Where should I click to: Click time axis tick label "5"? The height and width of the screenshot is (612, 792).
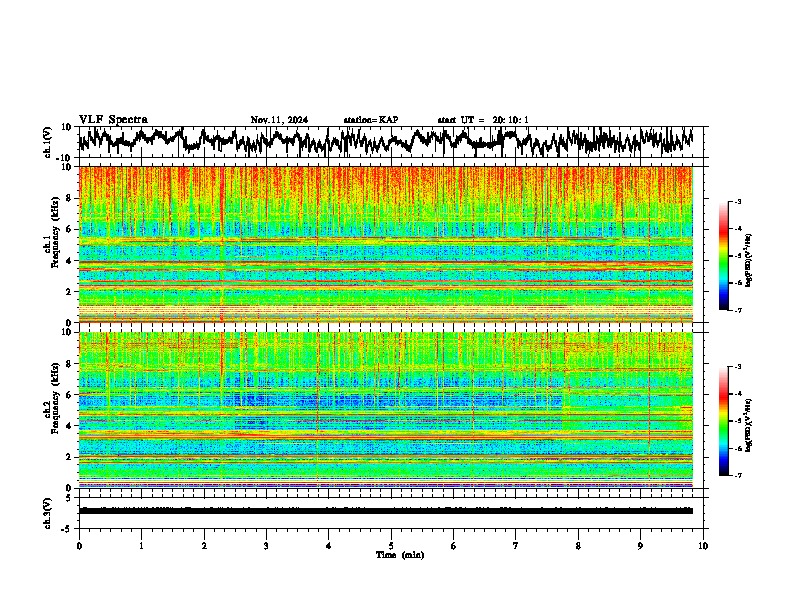(x=391, y=546)
